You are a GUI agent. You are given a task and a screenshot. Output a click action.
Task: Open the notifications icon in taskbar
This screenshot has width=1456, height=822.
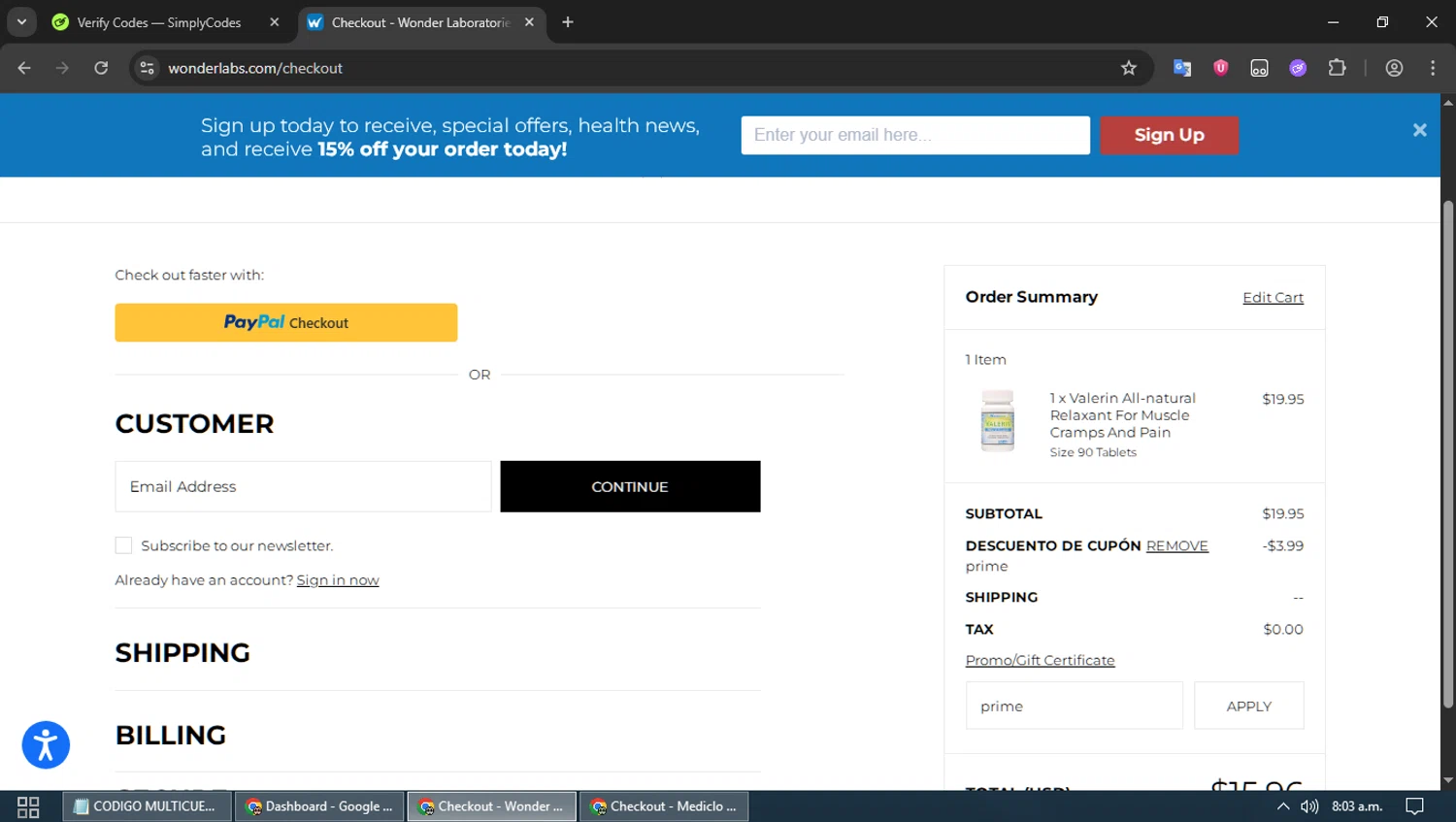point(1414,806)
